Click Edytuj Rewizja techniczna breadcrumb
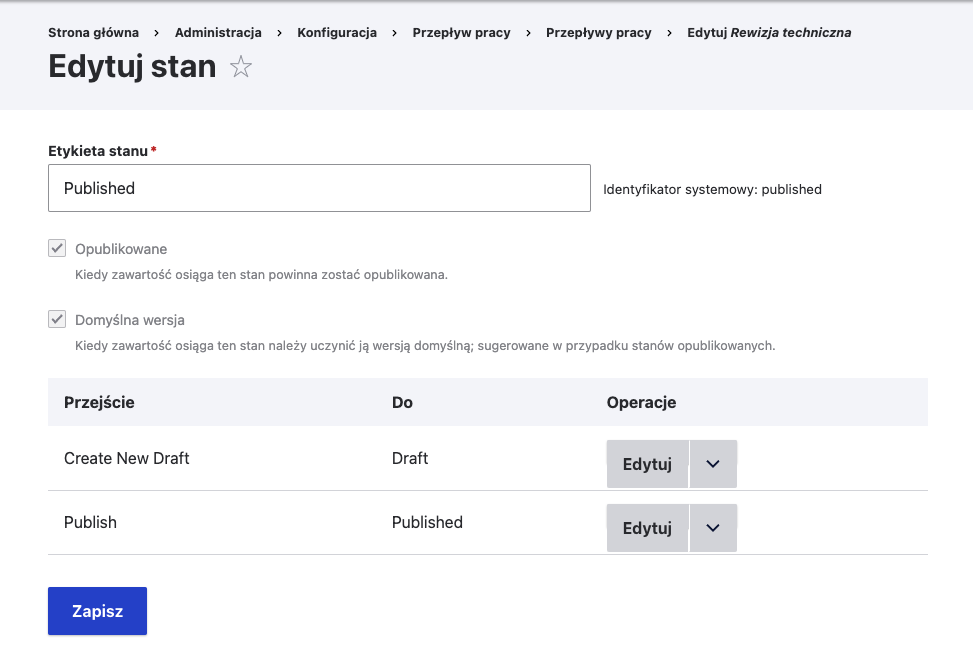 769,33
